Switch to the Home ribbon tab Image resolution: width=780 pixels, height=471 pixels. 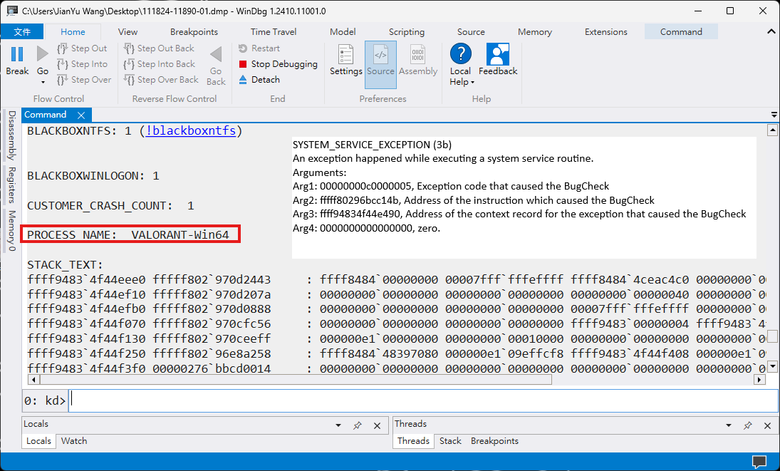73,32
